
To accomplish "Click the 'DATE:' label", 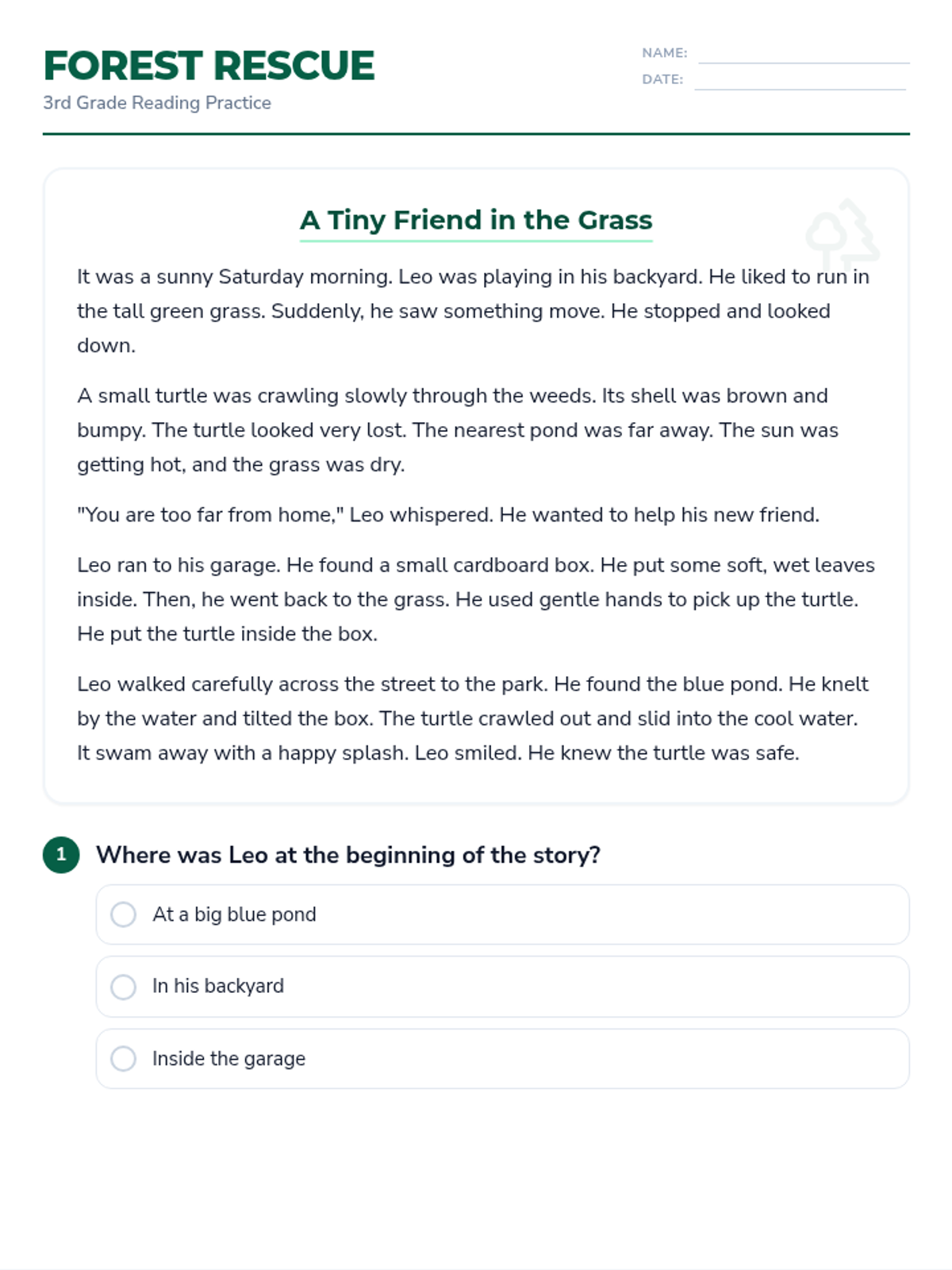I will tap(662, 79).
